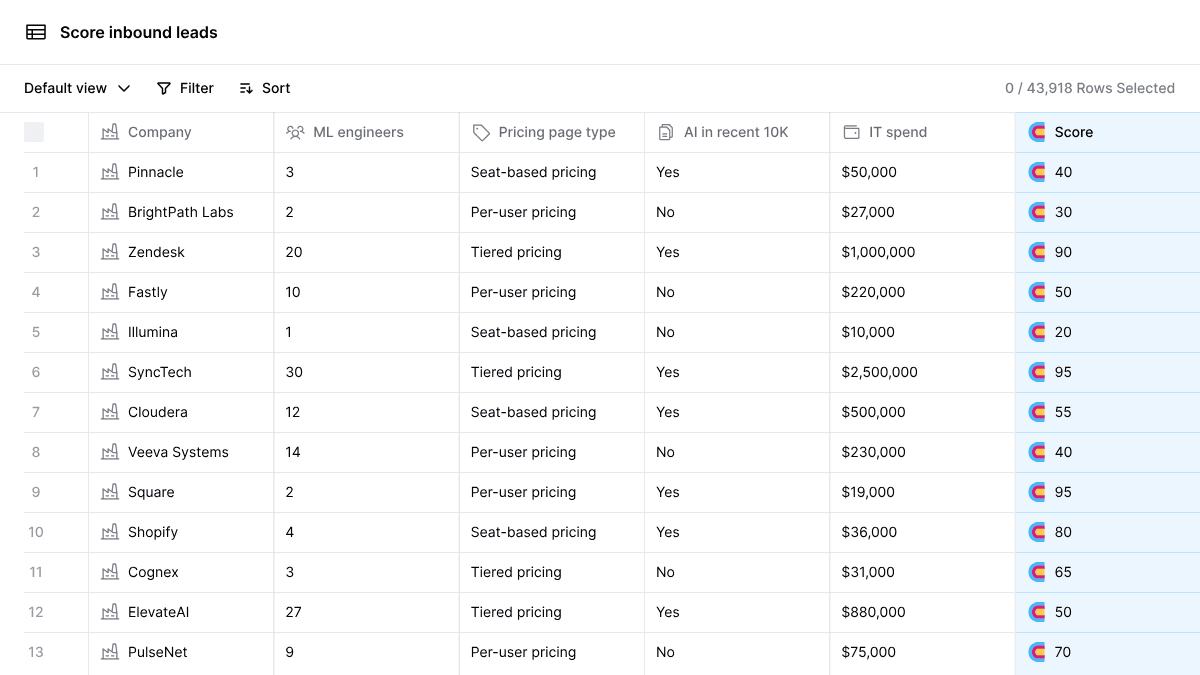Select row 1 by its row number
This screenshot has width=1200, height=675.
coord(36,172)
